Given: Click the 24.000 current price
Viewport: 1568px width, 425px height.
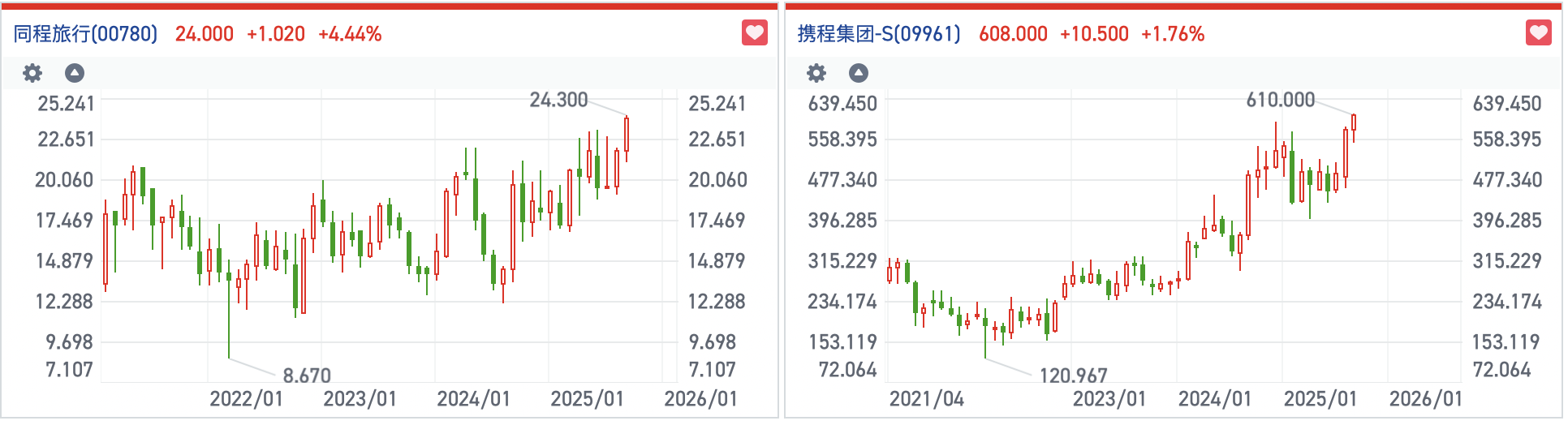Looking at the screenshot, I should pyautogui.click(x=205, y=34).
